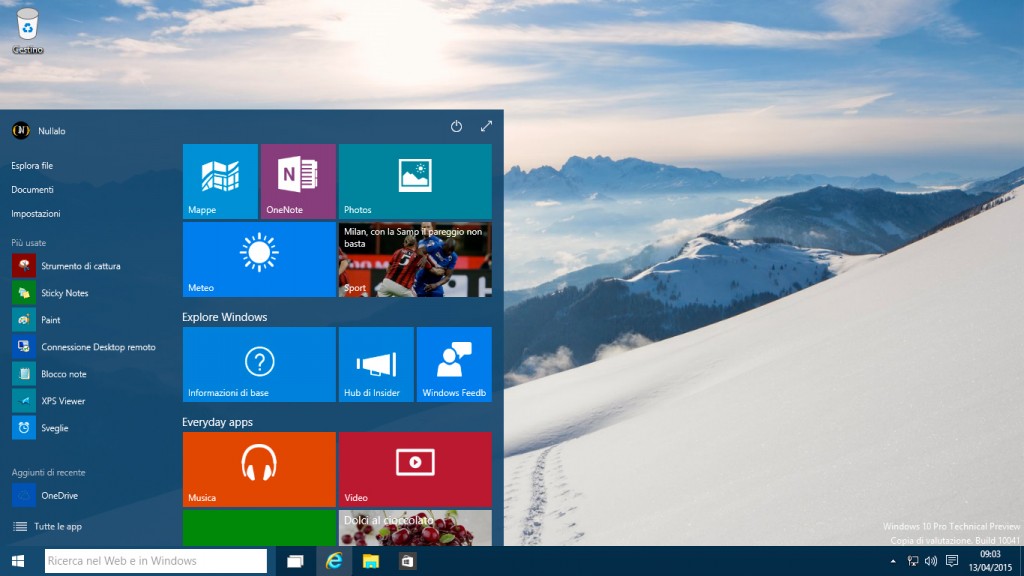Click the Aggiunti di recente label
Image resolution: width=1024 pixels, height=576 pixels.
[x=48, y=472]
